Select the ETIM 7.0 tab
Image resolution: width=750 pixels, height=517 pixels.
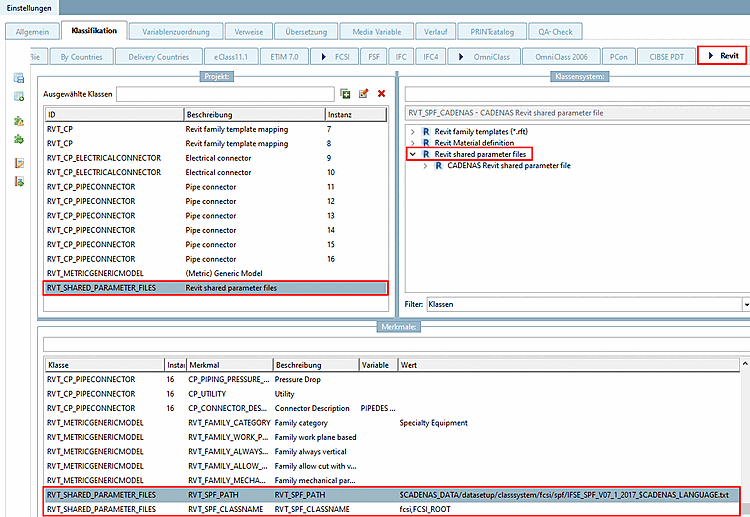[x=284, y=56]
